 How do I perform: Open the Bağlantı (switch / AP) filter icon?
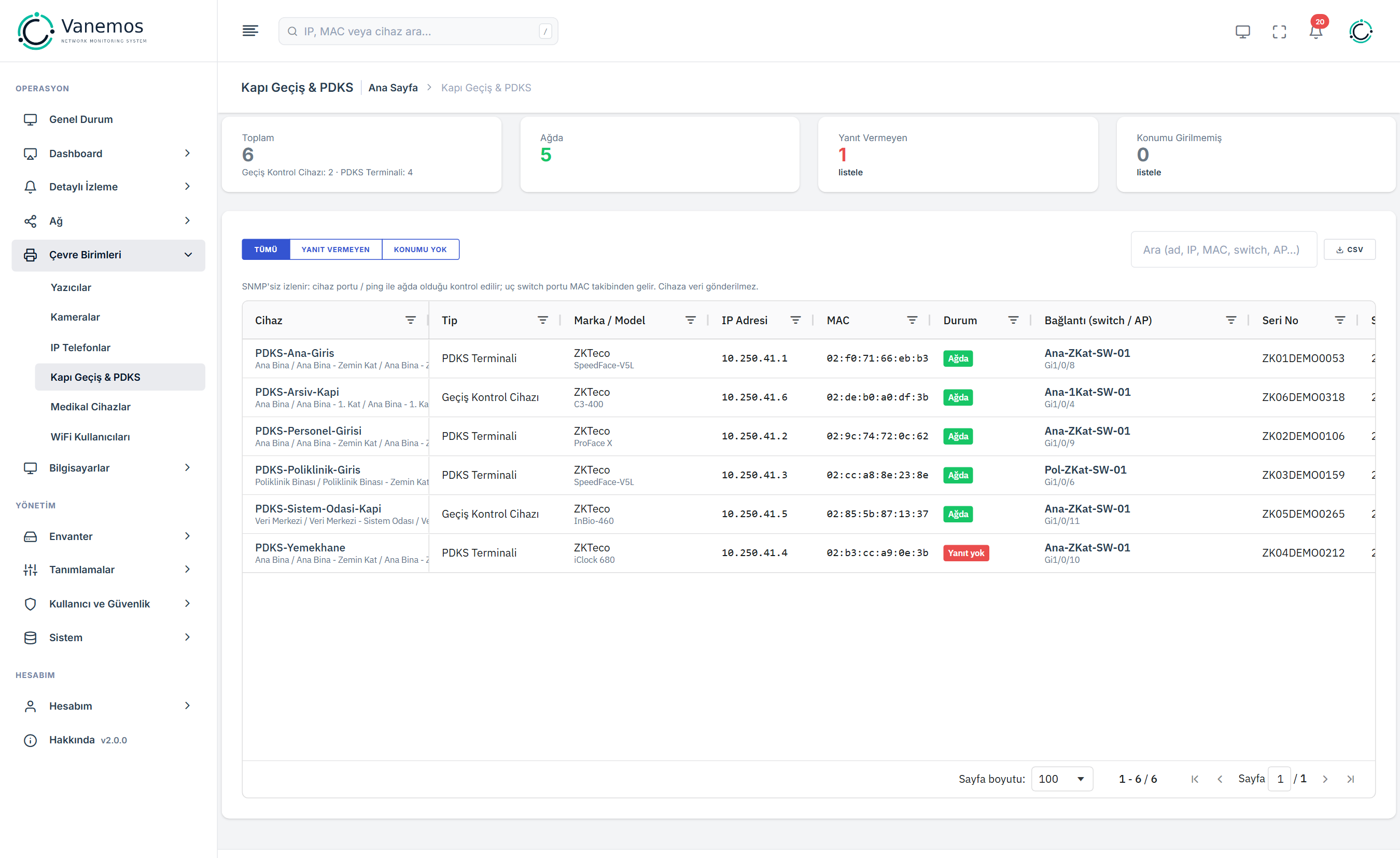1231,320
